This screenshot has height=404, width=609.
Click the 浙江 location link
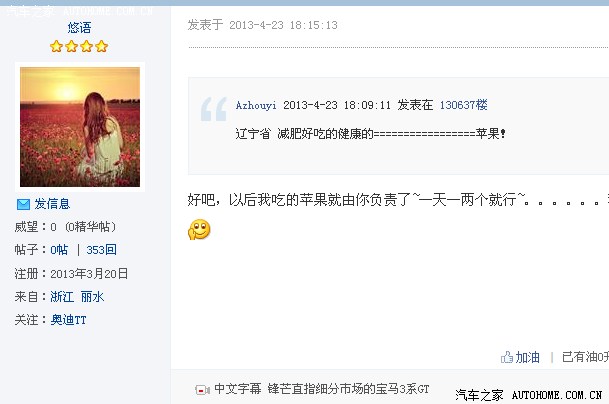62,297
